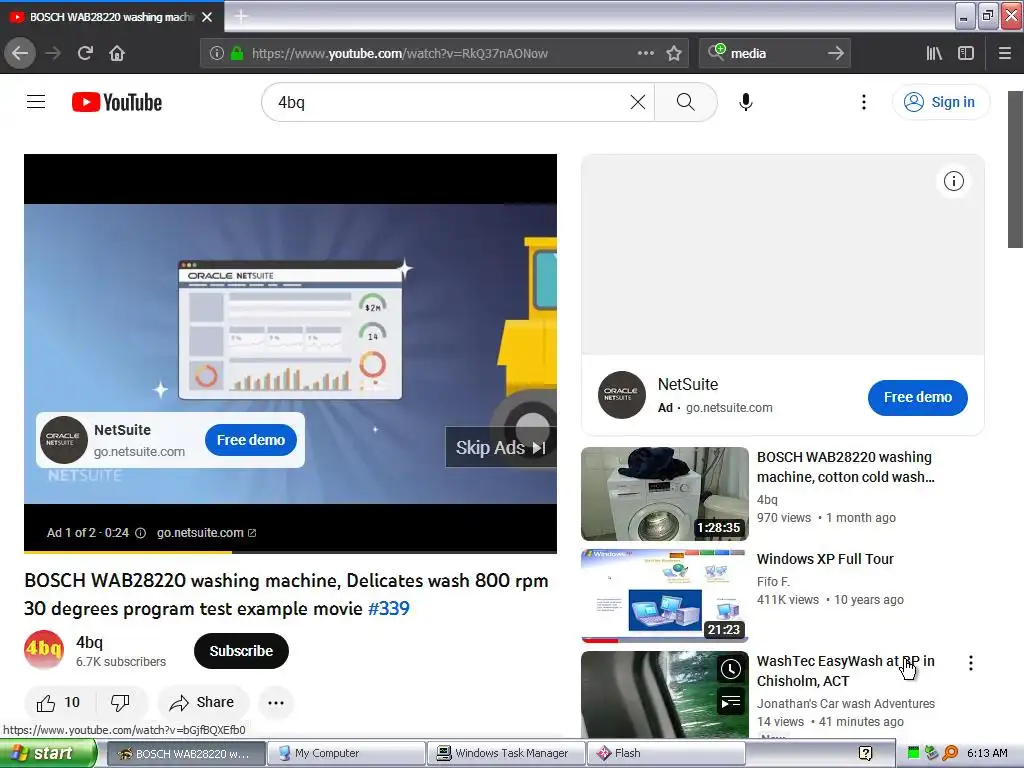The height and width of the screenshot is (768, 1024).
Task: Open the Firefox hamburger menu
Action: [1004, 54]
